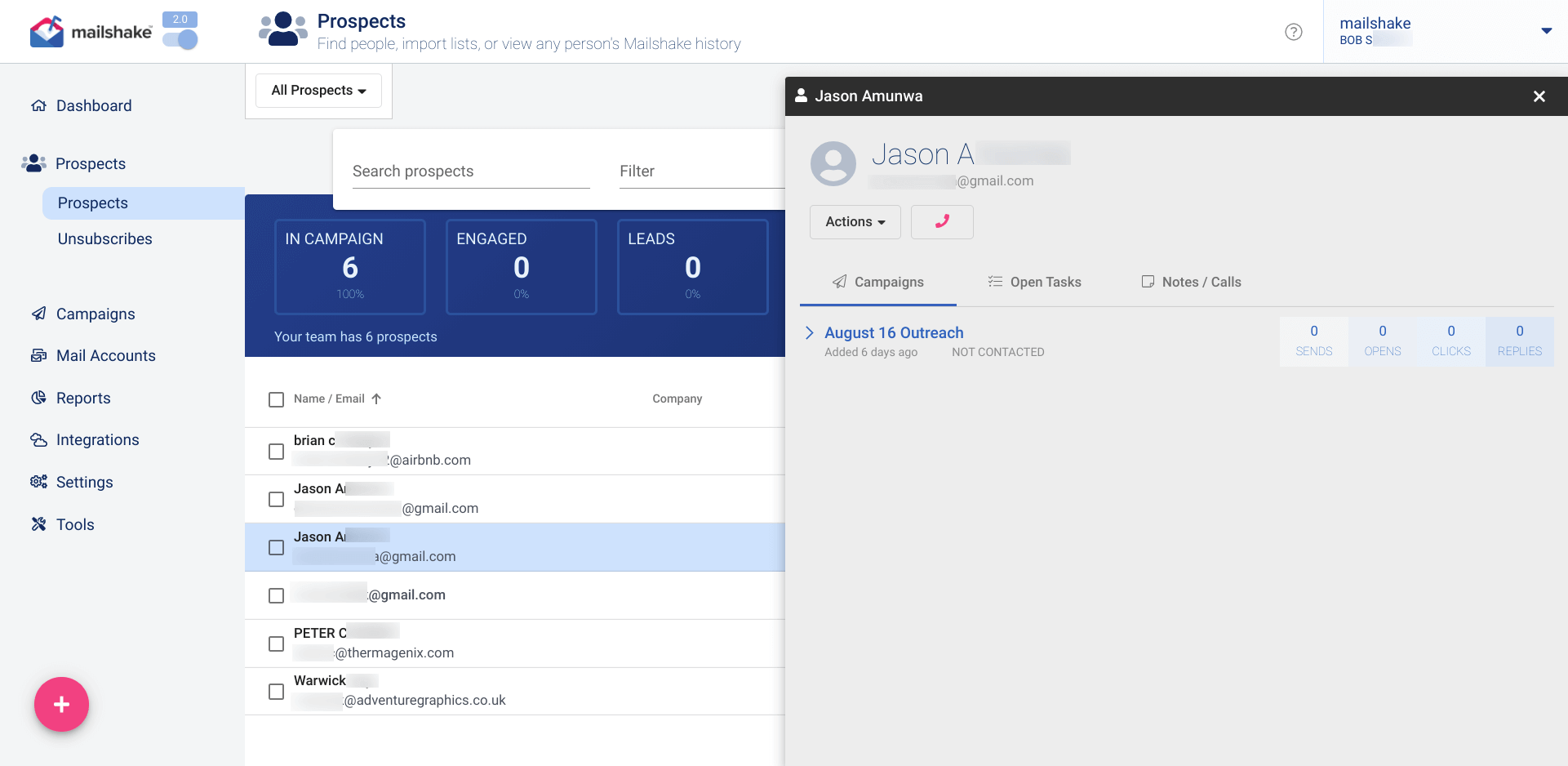The width and height of the screenshot is (1568, 766).
Task: Toggle the 2.0 version switch
Action: pos(180,38)
